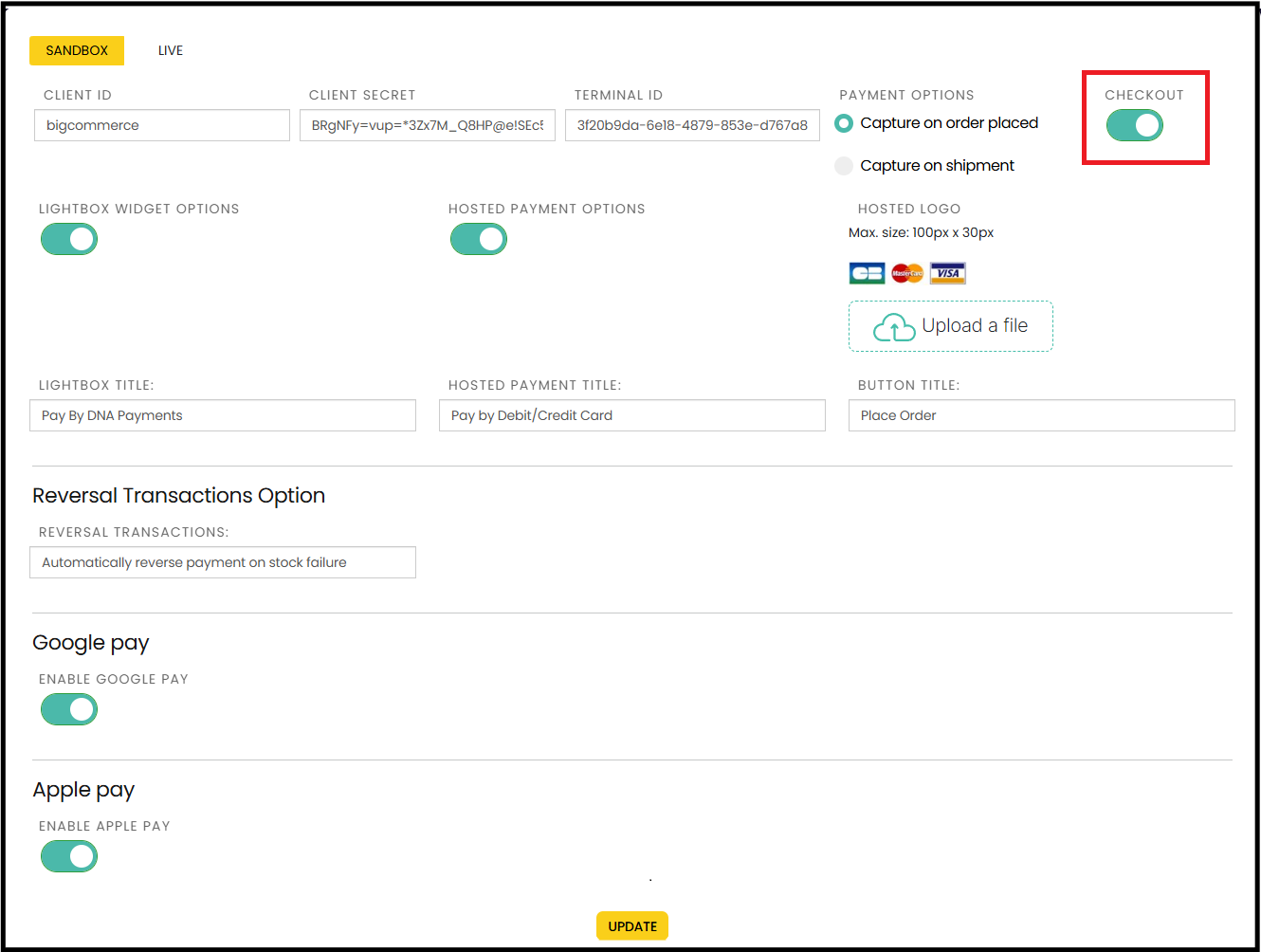Click the MasterCard logo icon
Screen dimensions: 1261x952
tap(907, 273)
